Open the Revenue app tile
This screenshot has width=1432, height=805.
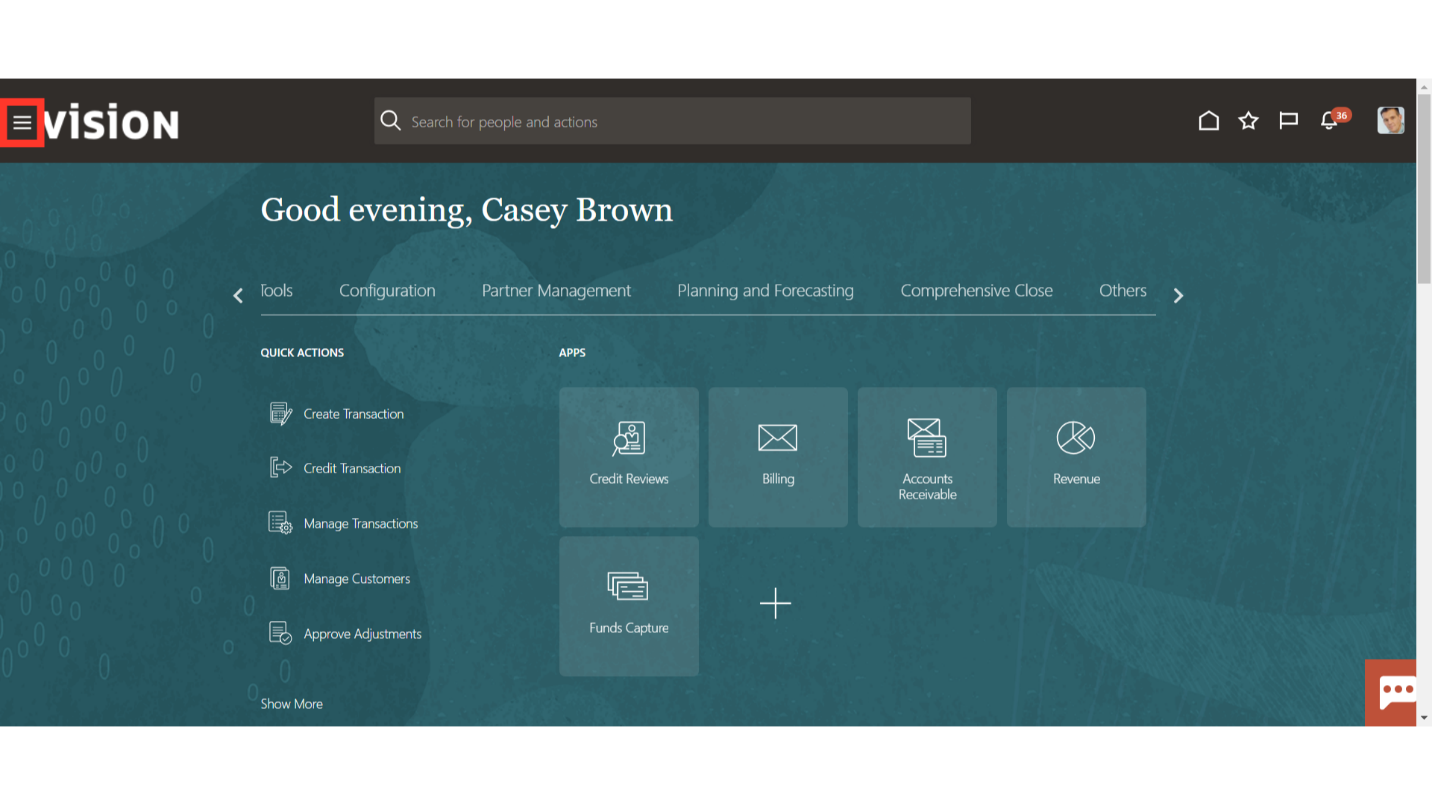[1076, 457]
